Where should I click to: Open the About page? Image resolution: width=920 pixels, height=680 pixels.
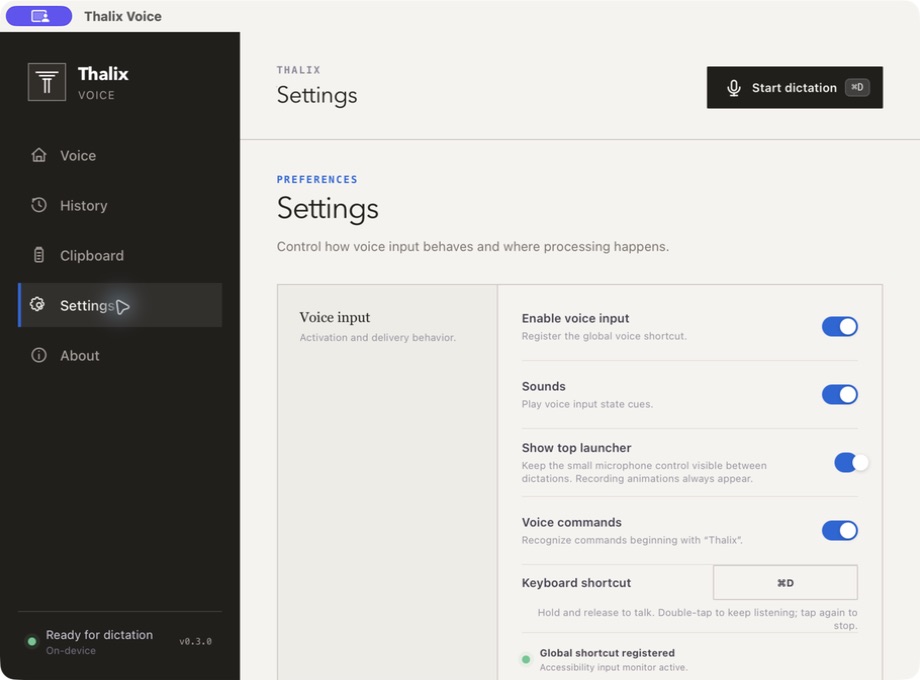pos(120,356)
